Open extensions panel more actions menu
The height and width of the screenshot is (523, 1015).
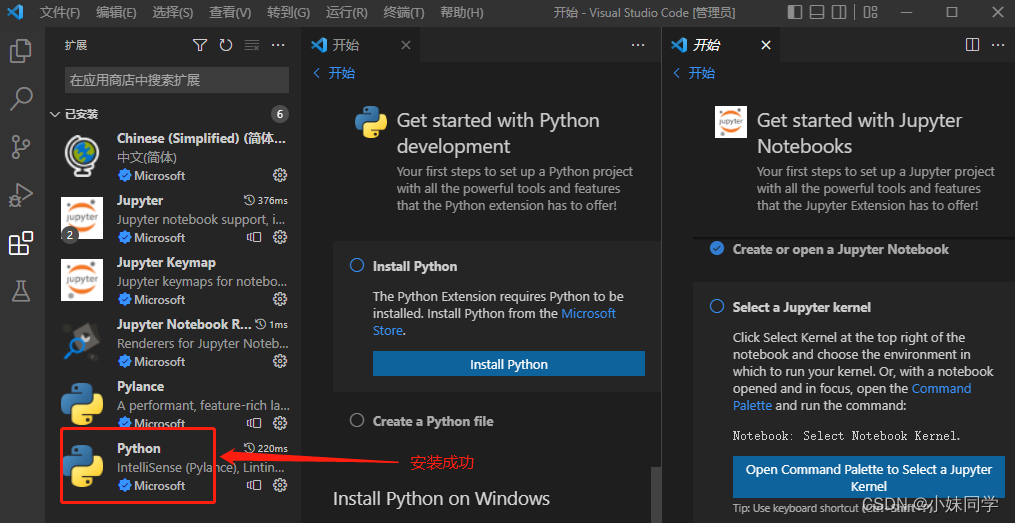tap(278, 45)
